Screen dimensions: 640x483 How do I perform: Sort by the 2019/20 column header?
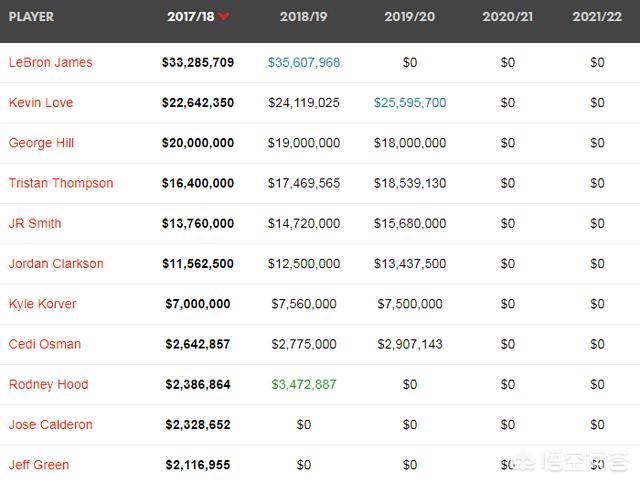click(410, 17)
